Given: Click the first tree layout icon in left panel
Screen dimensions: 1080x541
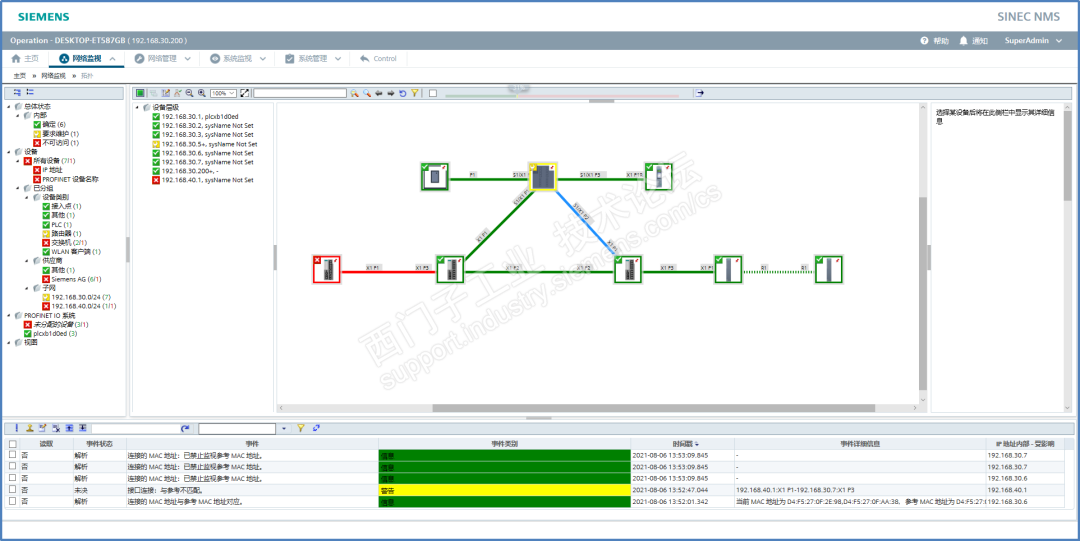Looking at the screenshot, I should (17, 92).
